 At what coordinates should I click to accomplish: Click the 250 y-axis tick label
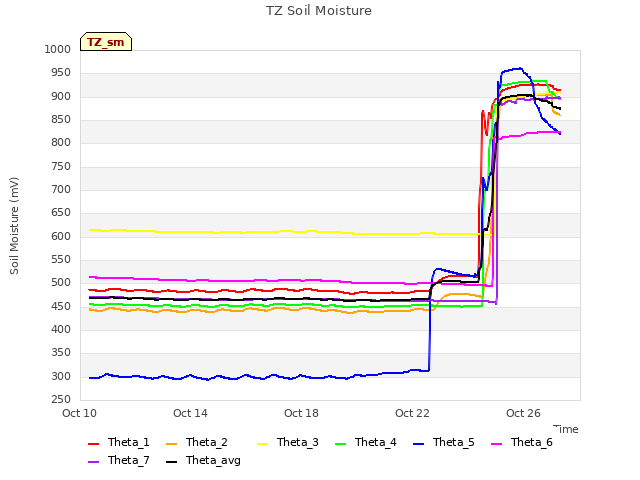(x=61, y=400)
